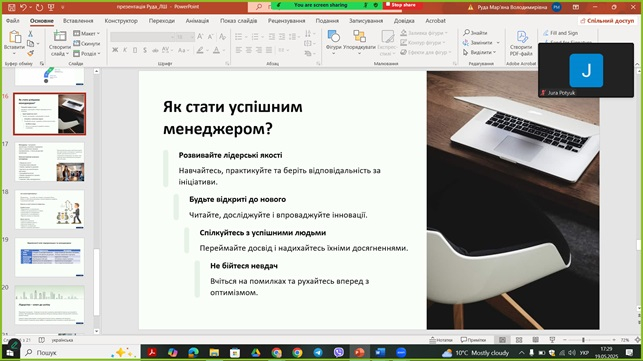Screen dimensions: 643x361
Task: Open the Comments (Примітки) pane
Action: click(473, 340)
